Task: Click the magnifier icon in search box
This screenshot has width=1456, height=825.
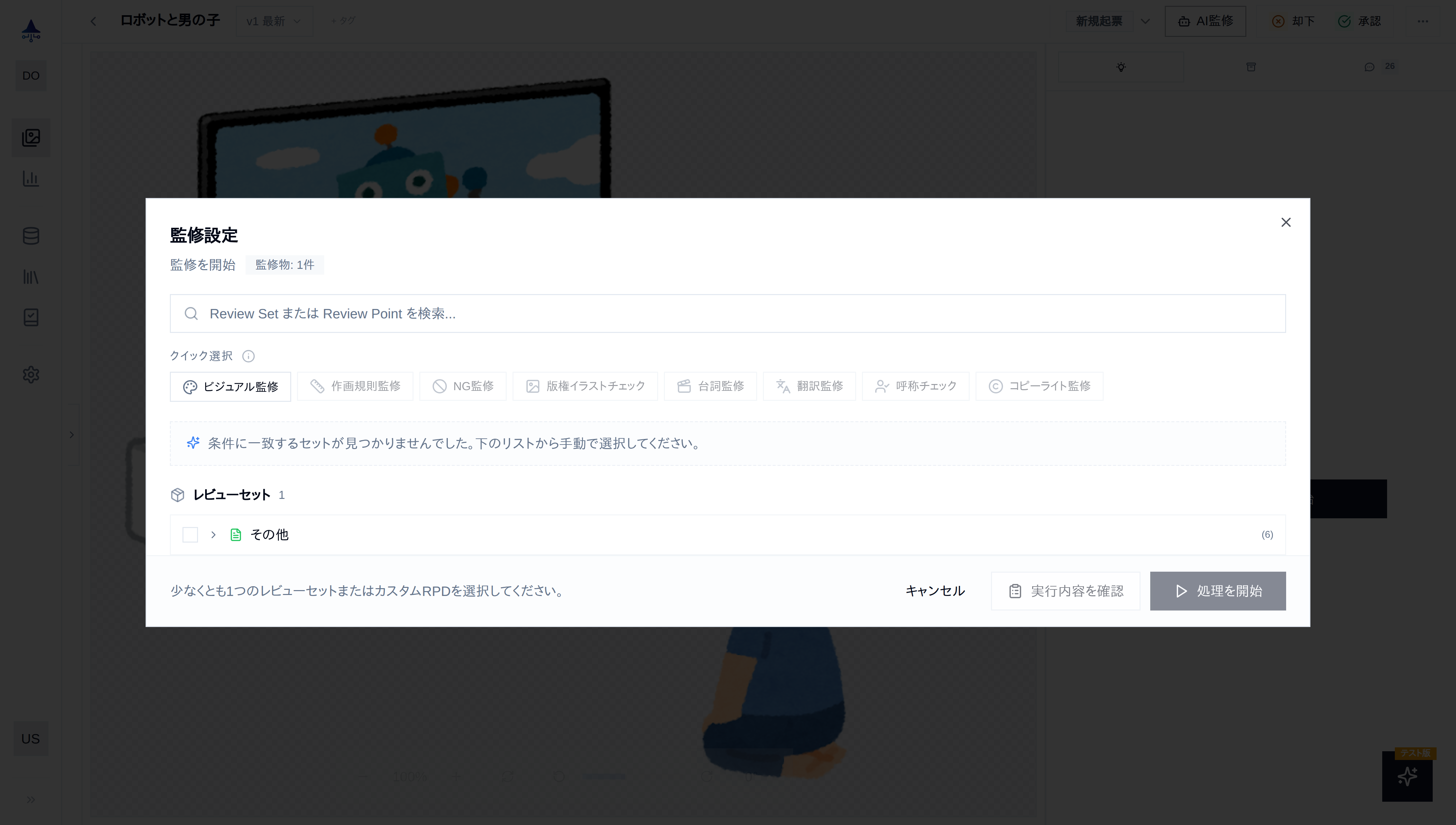Action: click(x=192, y=313)
